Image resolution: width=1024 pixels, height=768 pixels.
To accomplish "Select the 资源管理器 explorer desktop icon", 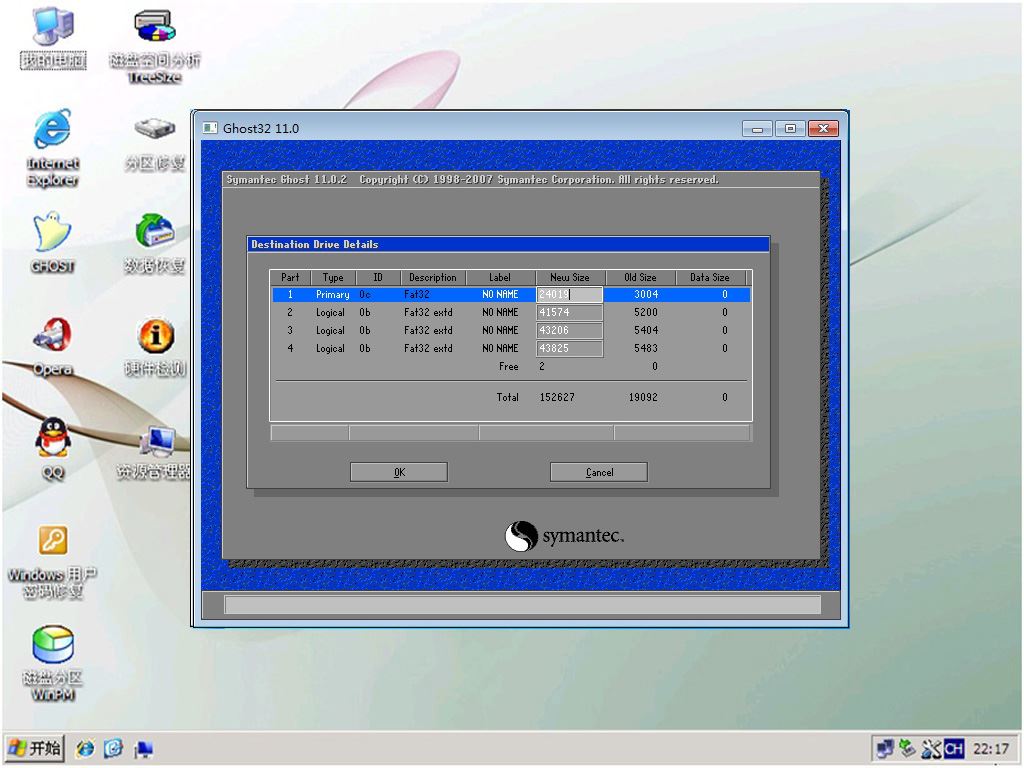I will (155, 452).
